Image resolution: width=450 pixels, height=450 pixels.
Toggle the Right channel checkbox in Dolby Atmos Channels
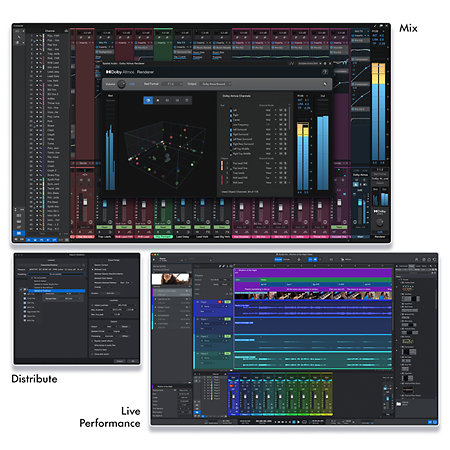pyautogui.click(x=231, y=115)
